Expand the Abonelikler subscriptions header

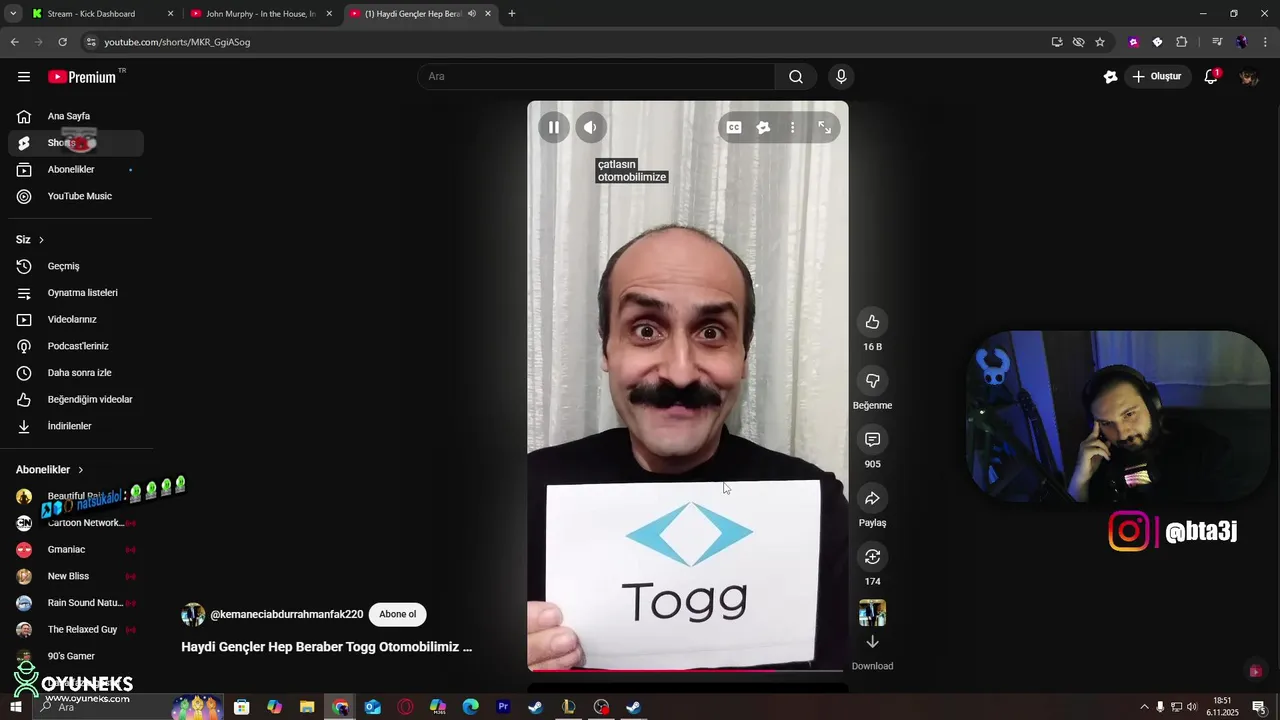click(50, 470)
